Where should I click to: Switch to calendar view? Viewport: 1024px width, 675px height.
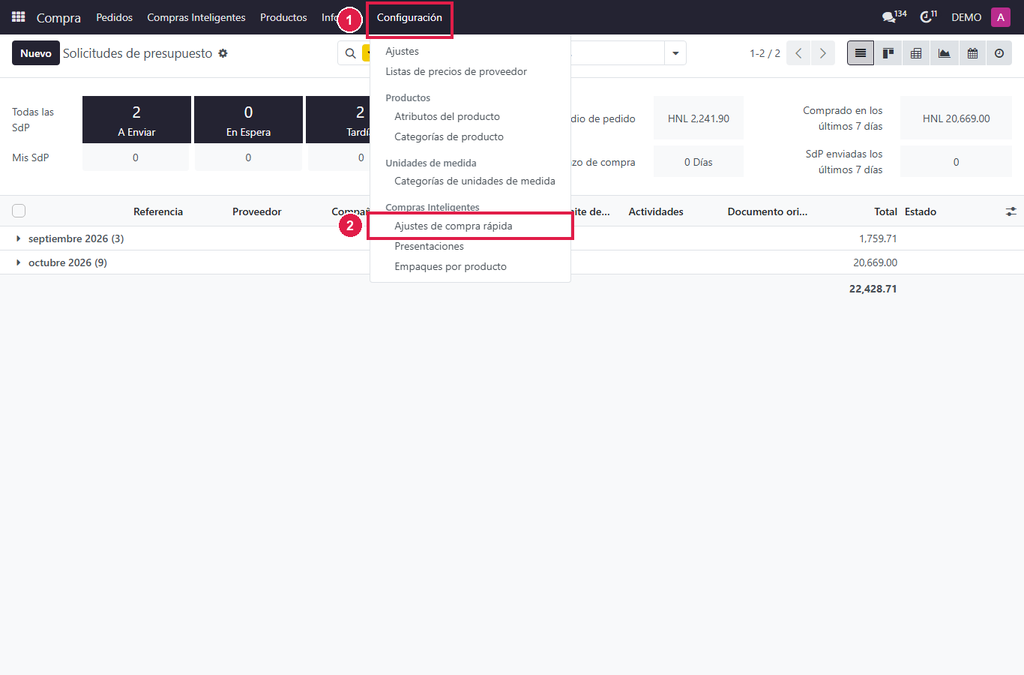(x=972, y=54)
